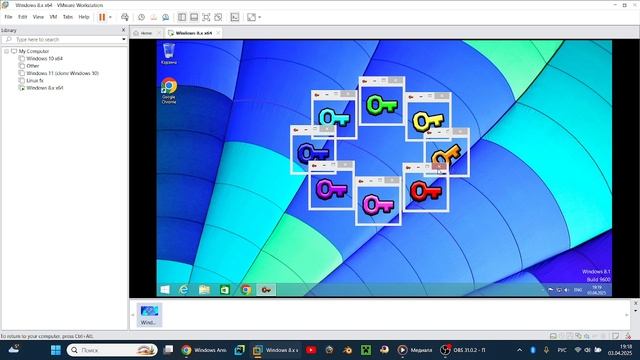Open the Recycle Bin on guest desktop

click(169, 54)
